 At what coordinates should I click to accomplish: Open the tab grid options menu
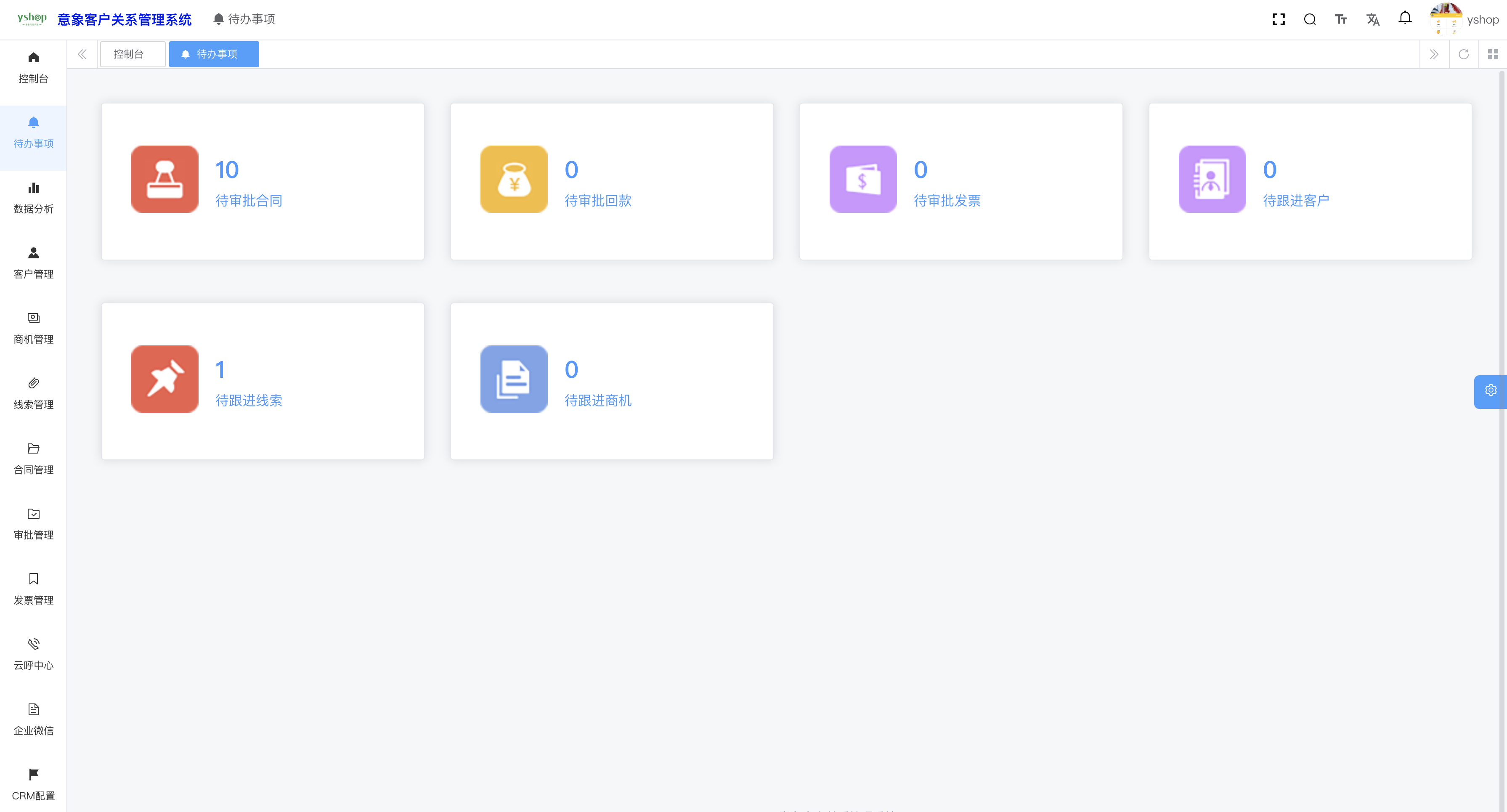[x=1492, y=54]
